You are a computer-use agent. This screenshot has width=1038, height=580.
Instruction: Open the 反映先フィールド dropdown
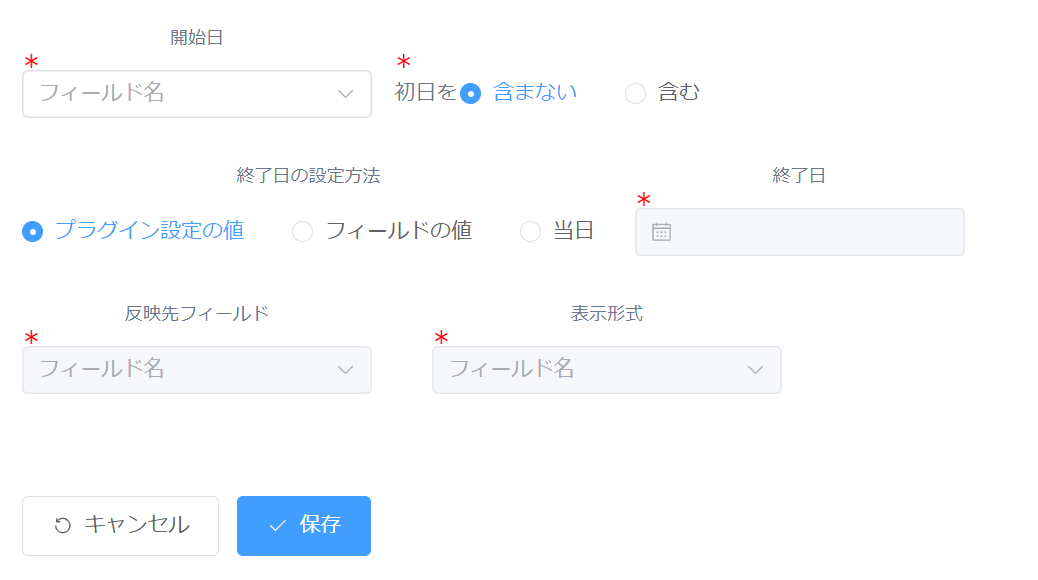197,370
